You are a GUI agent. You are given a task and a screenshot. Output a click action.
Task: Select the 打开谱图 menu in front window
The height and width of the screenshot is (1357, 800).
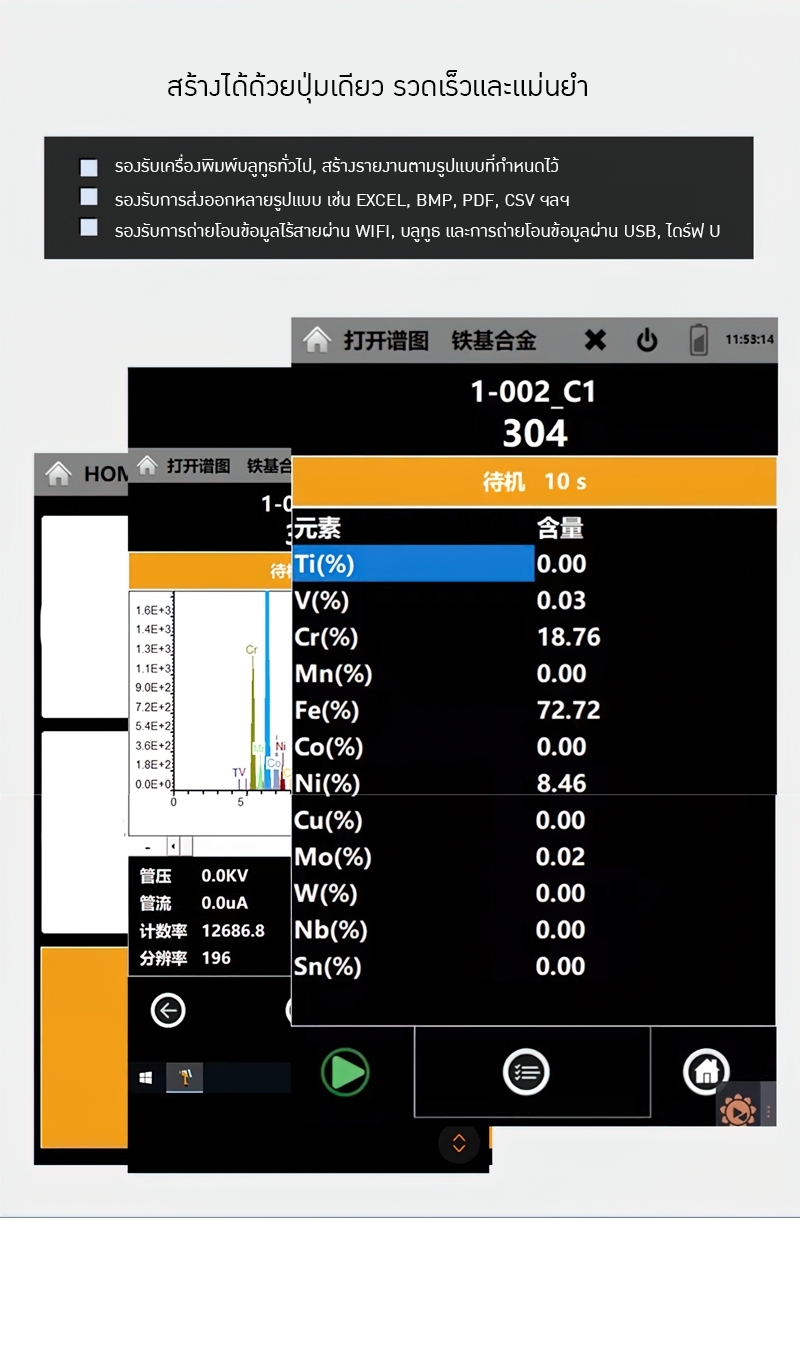[x=386, y=341]
